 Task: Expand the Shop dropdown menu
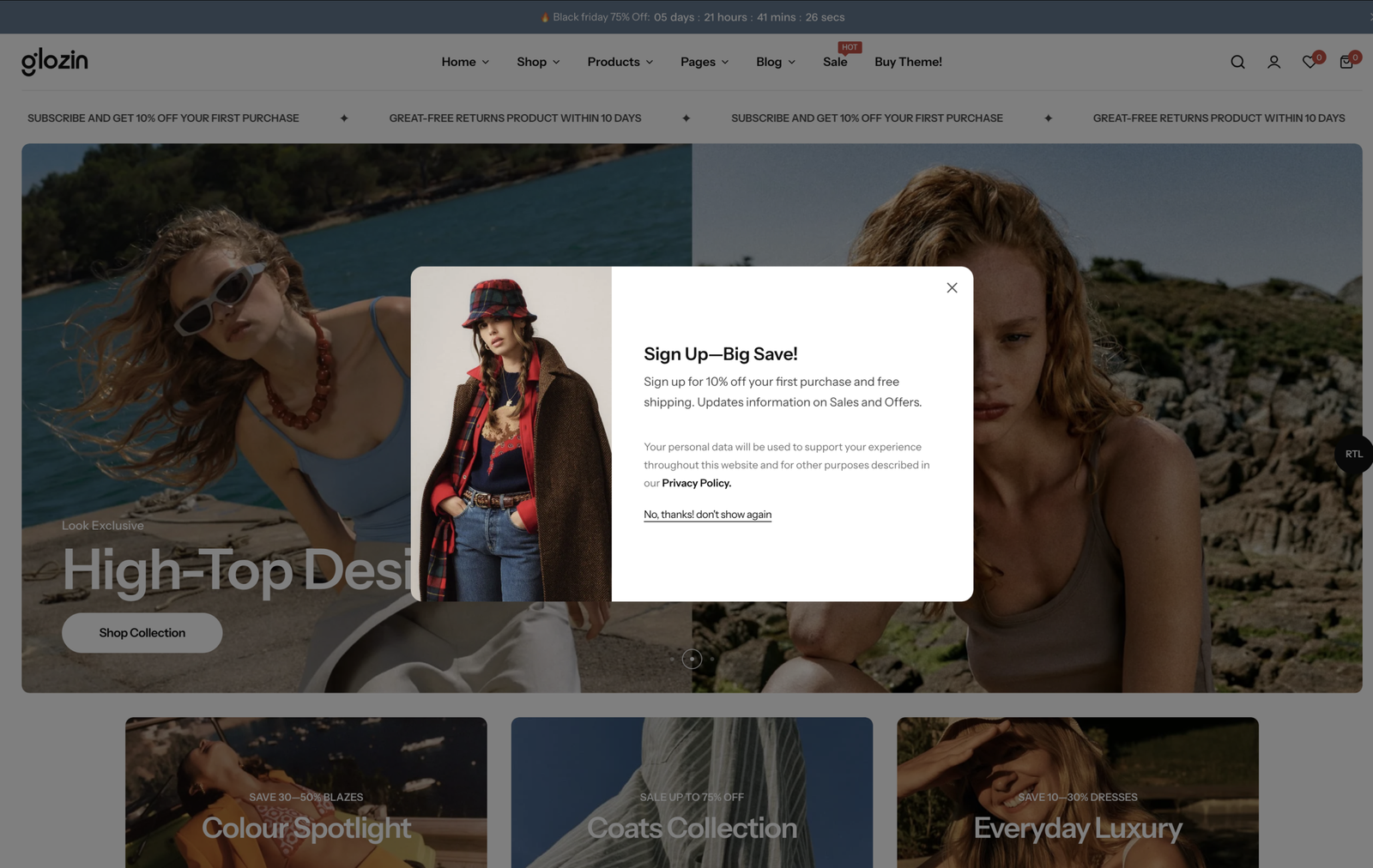coord(538,62)
